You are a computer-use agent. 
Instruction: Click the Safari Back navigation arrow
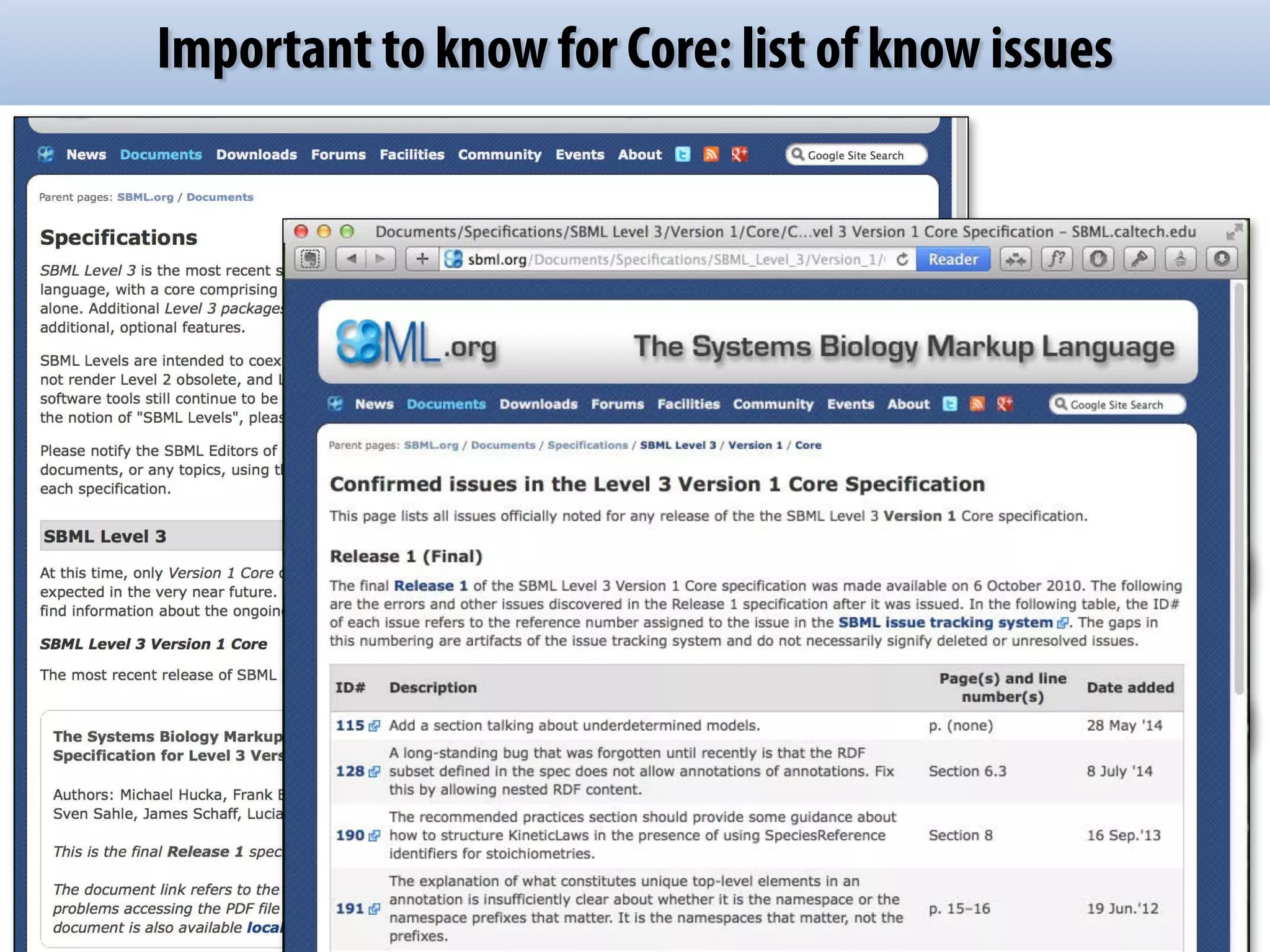[x=351, y=258]
